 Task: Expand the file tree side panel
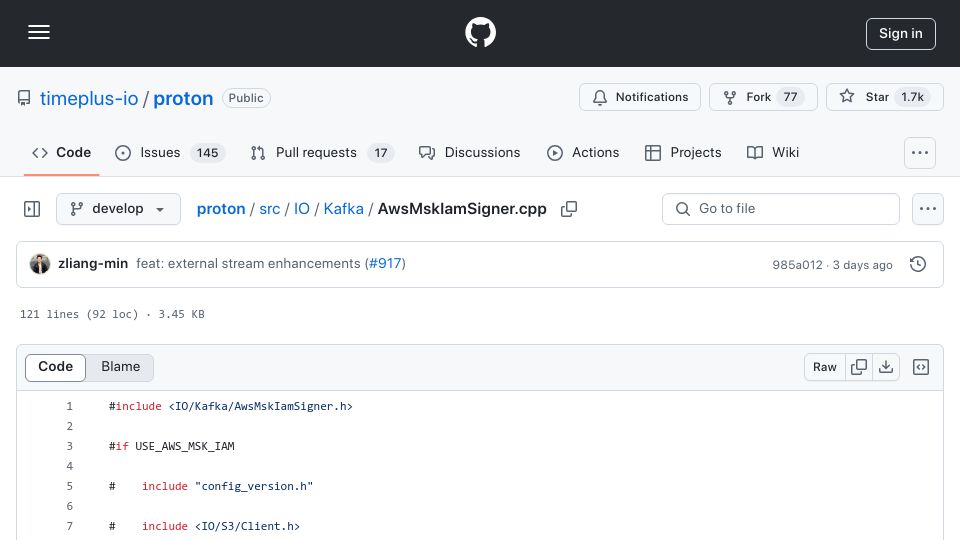point(32,209)
